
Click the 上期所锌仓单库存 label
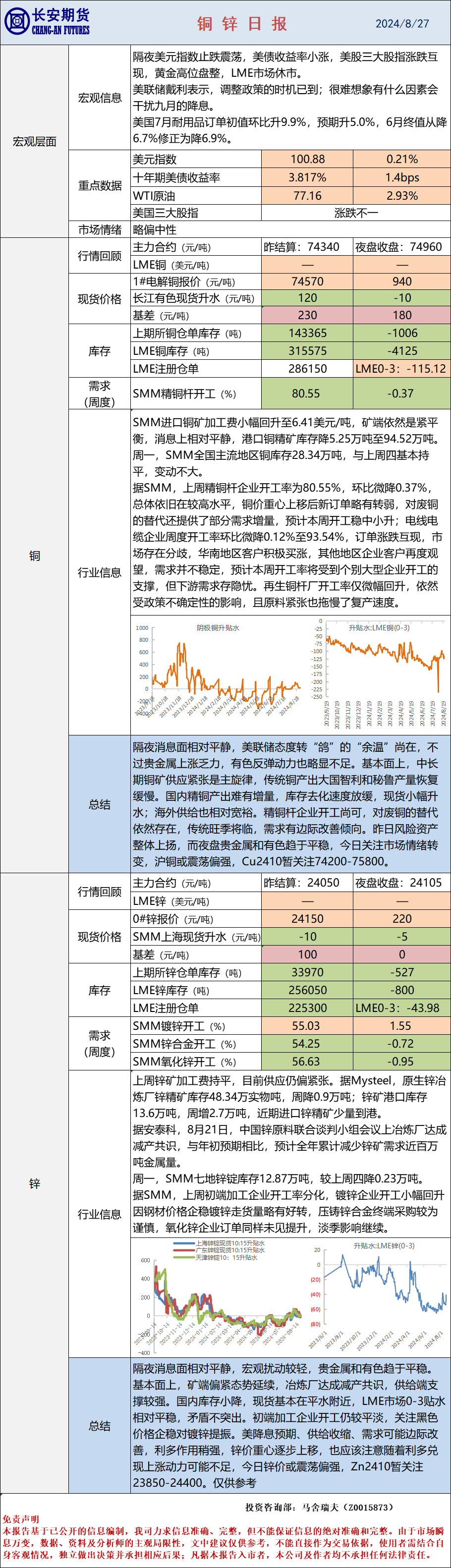187,972
